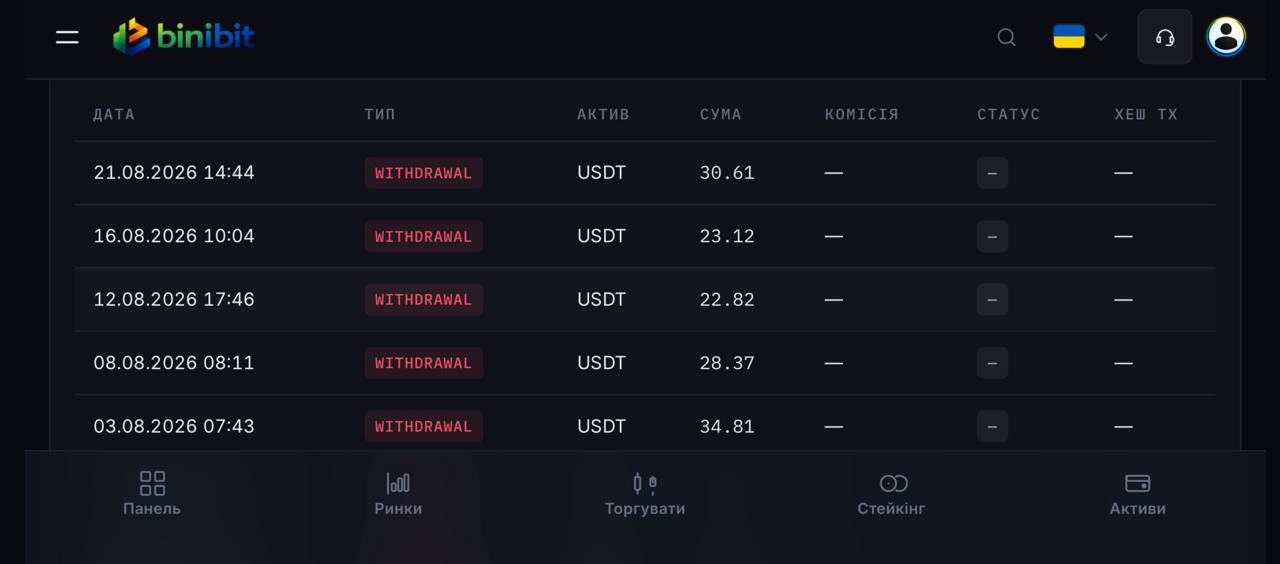This screenshot has width=1280, height=564.
Task: Open the user profile avatar
Action: 1226,37
